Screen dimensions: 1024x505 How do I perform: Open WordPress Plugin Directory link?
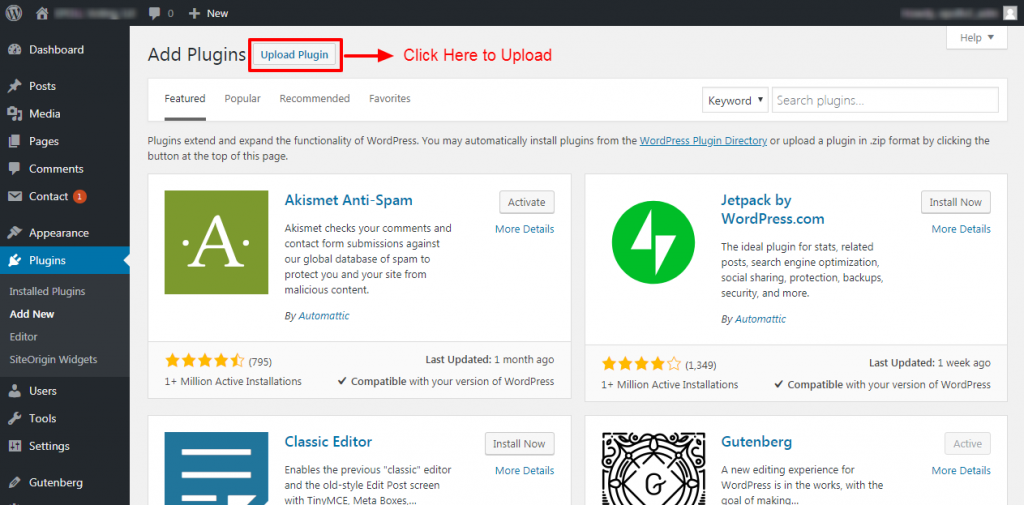point(703,140)
